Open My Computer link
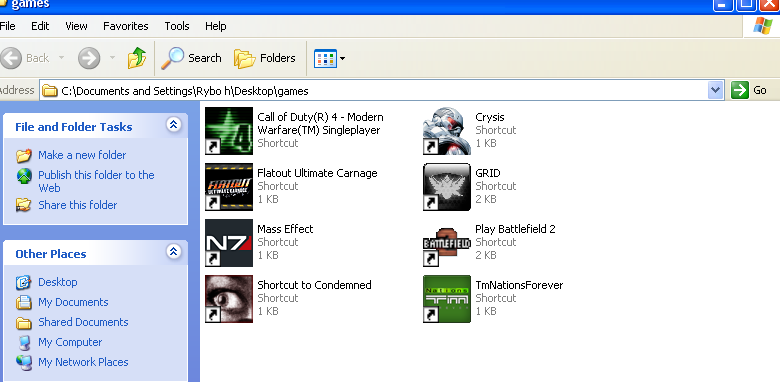 (x=70, y=342)
